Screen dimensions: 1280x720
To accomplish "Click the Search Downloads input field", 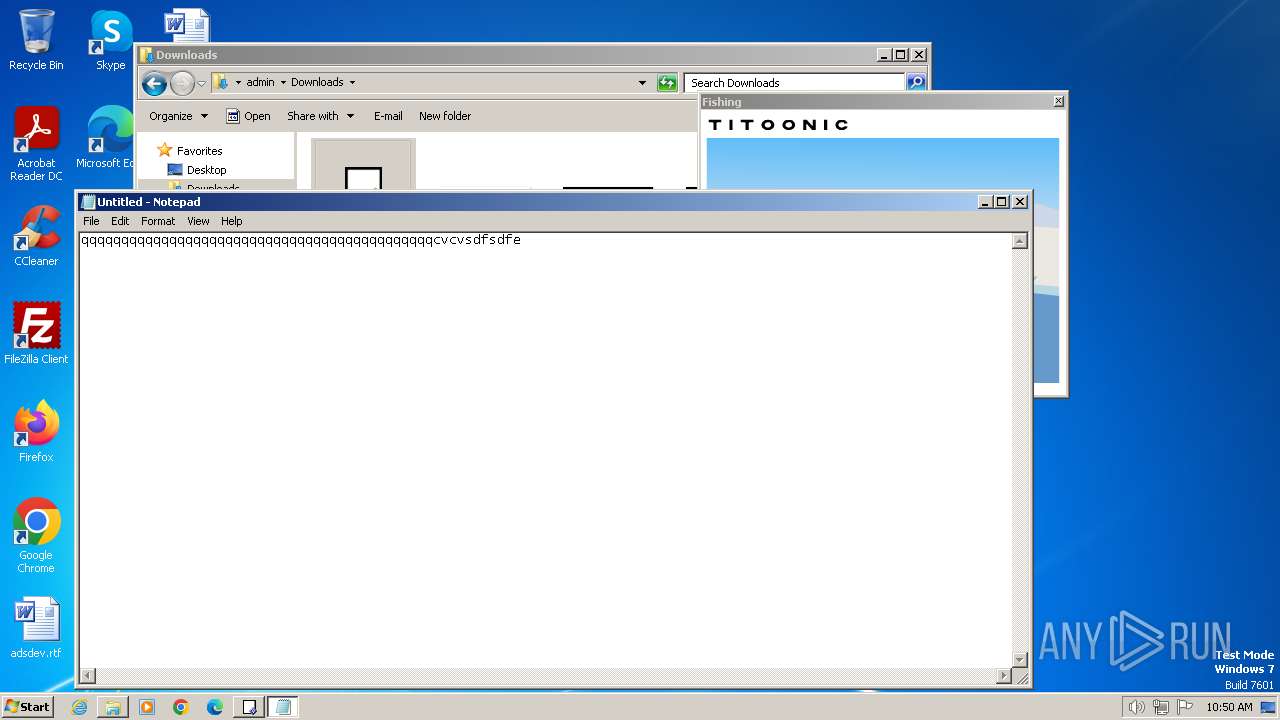I will click(795, 83).
